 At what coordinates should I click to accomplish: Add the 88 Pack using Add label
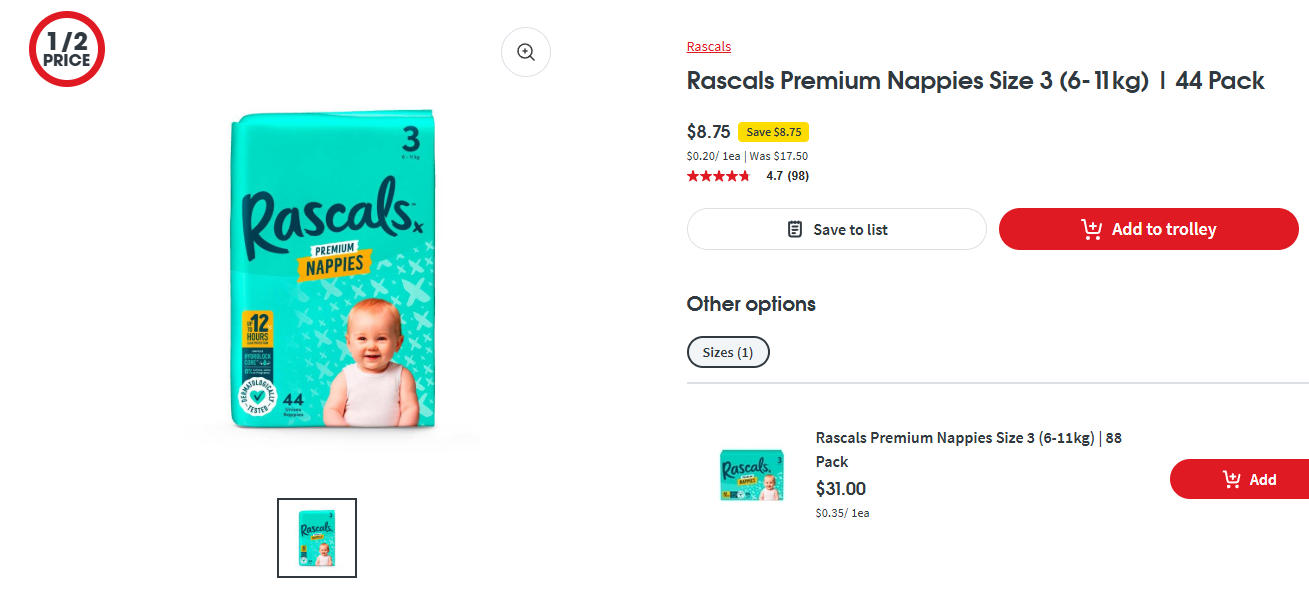[x=1263, y=479]
